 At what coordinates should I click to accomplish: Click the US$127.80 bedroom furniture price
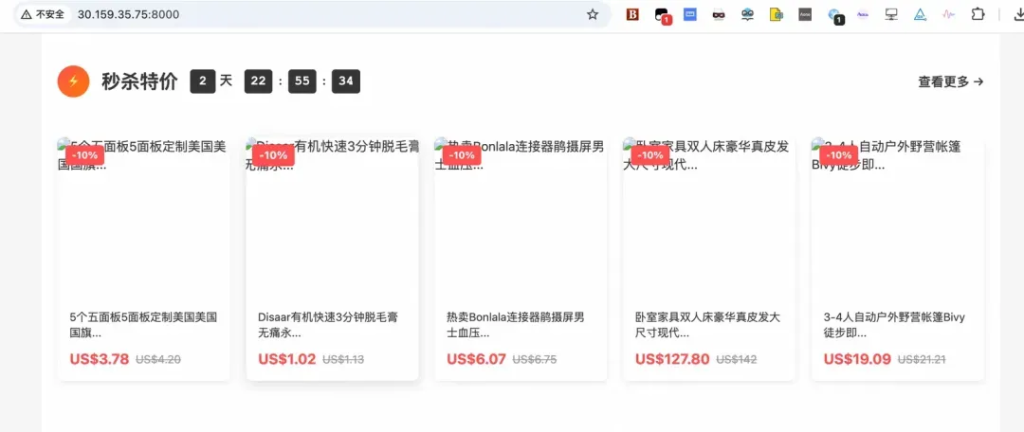[x=672, y=359]
